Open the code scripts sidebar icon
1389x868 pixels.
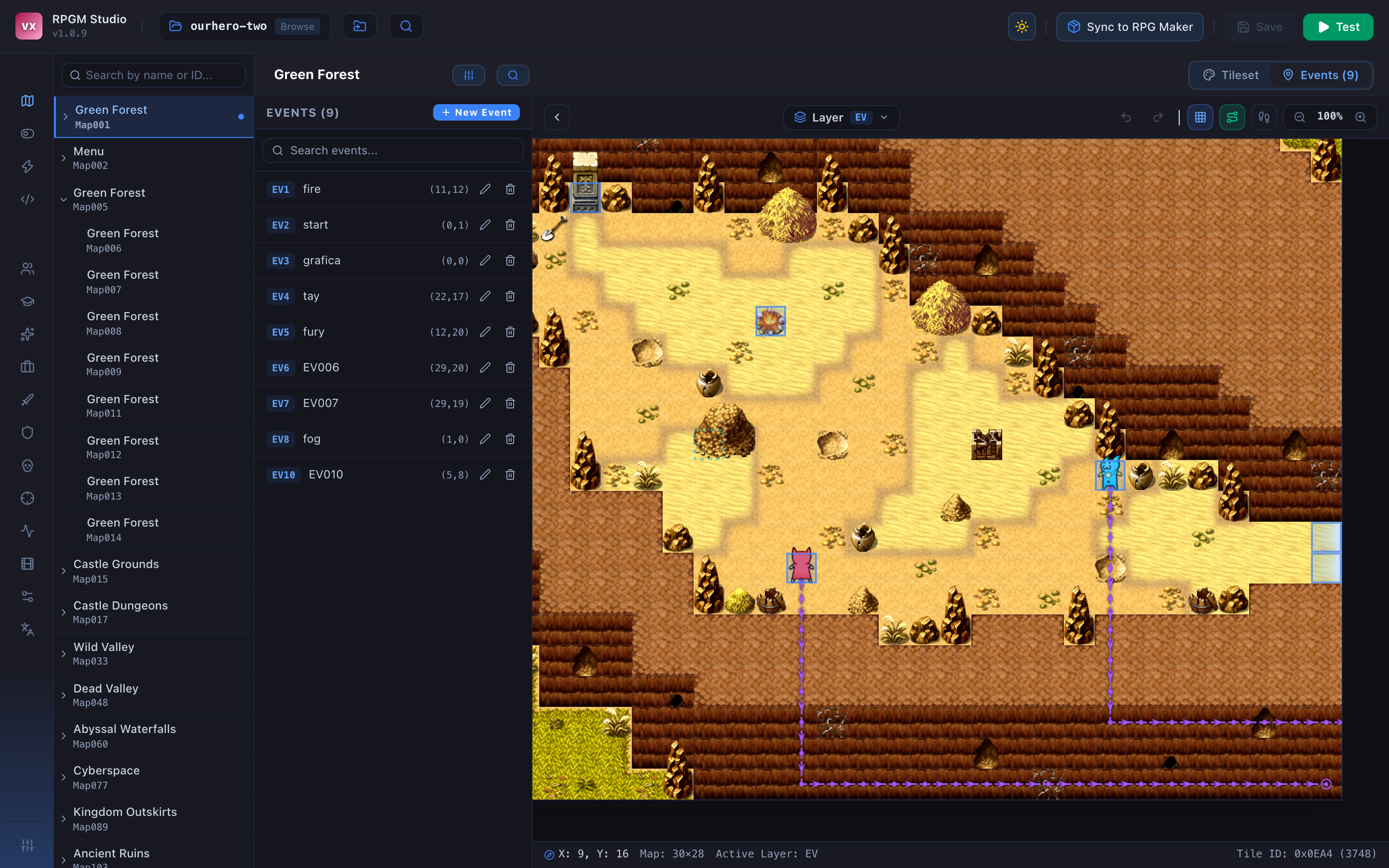pyautogui.click(x=27, y=199)
